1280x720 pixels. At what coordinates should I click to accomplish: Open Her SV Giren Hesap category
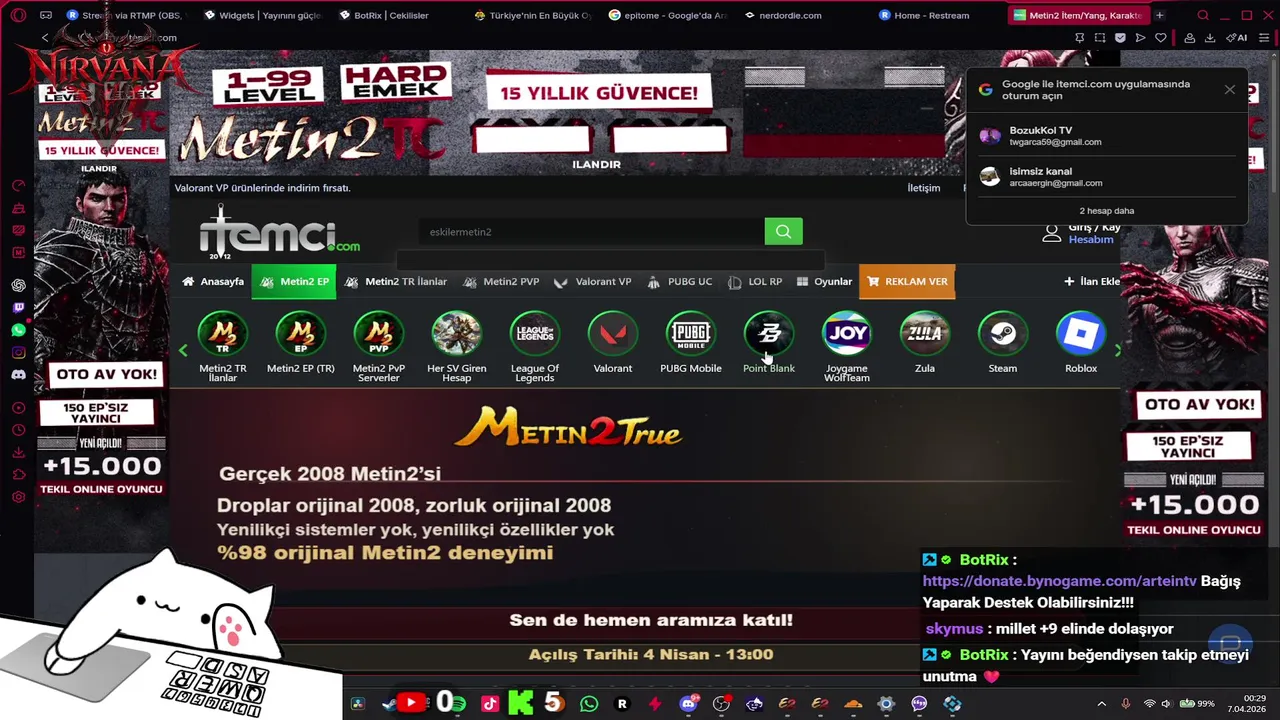(x=457, y=334)
